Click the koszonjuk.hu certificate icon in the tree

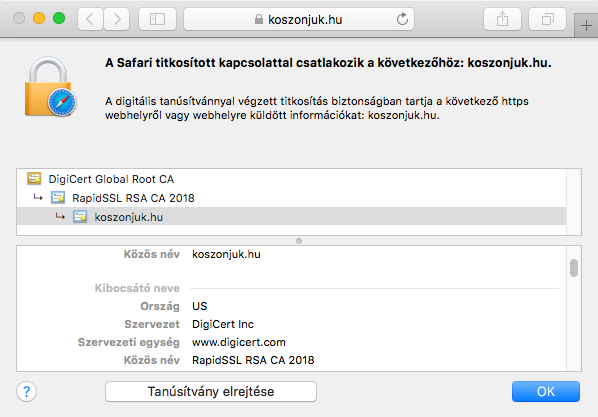point(80,216)
